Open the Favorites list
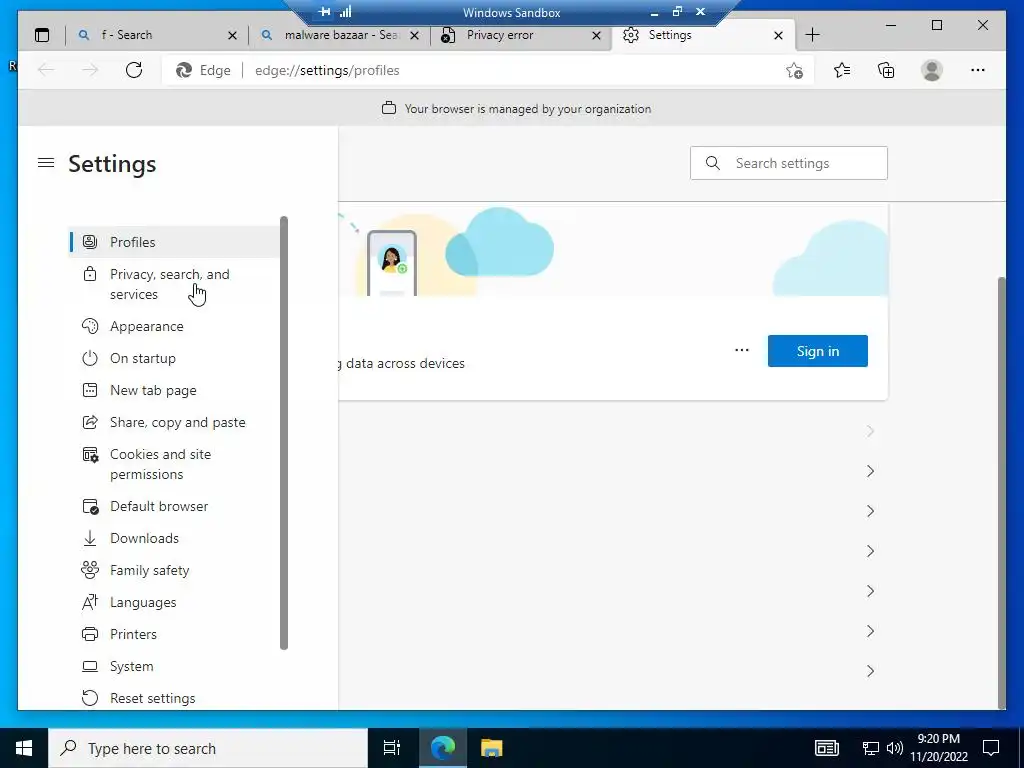The width and height of the screenshot is (1024, 768). pyautogui.click(x=842, y=70)
